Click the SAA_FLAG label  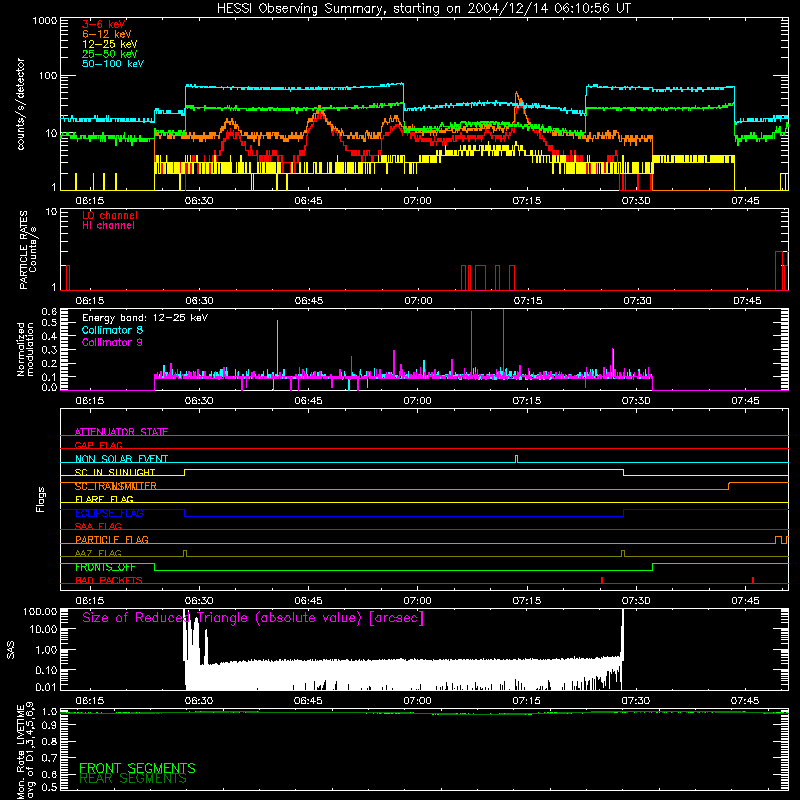click(x=98, y=526)
